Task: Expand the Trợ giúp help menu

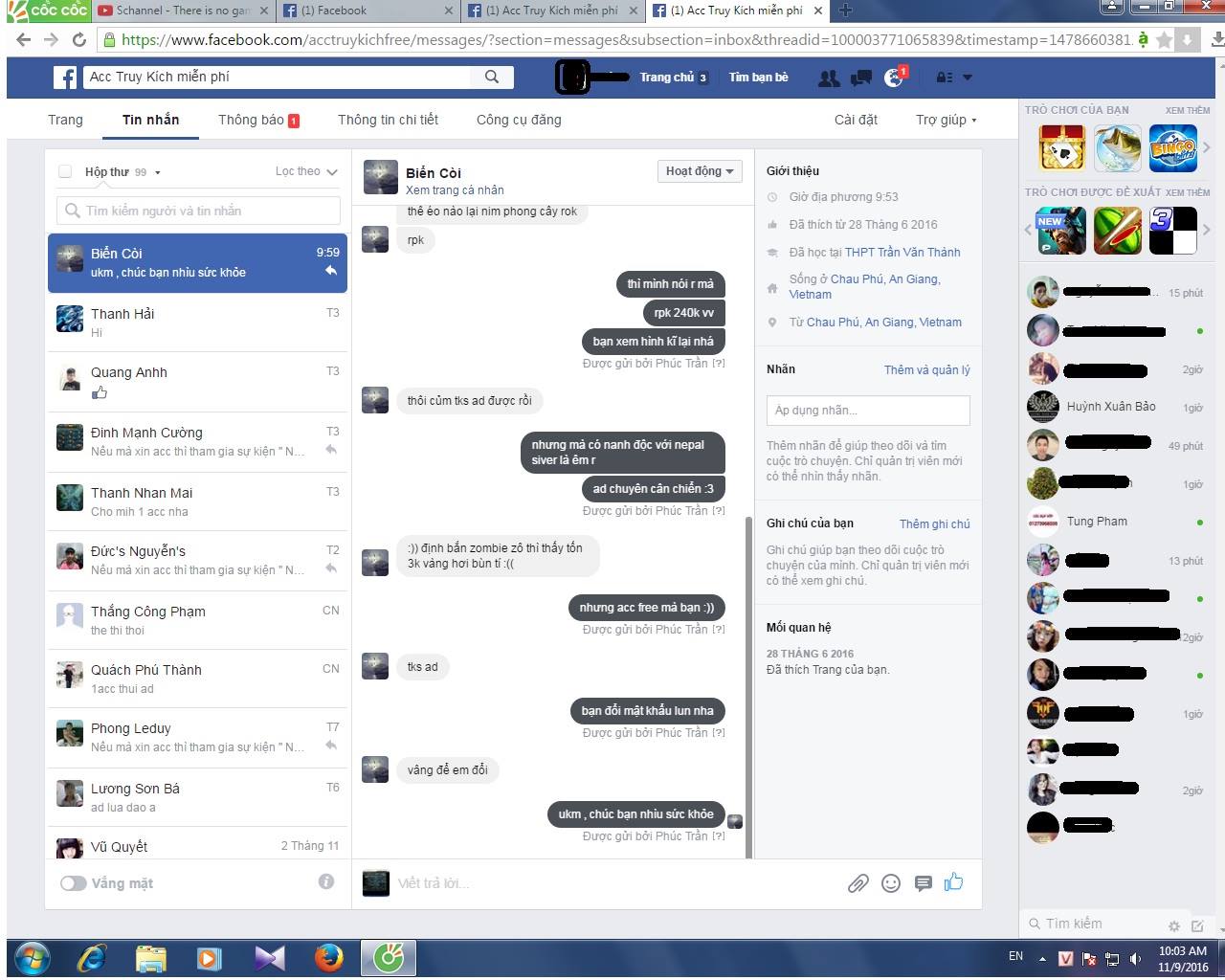Action: 946,120
